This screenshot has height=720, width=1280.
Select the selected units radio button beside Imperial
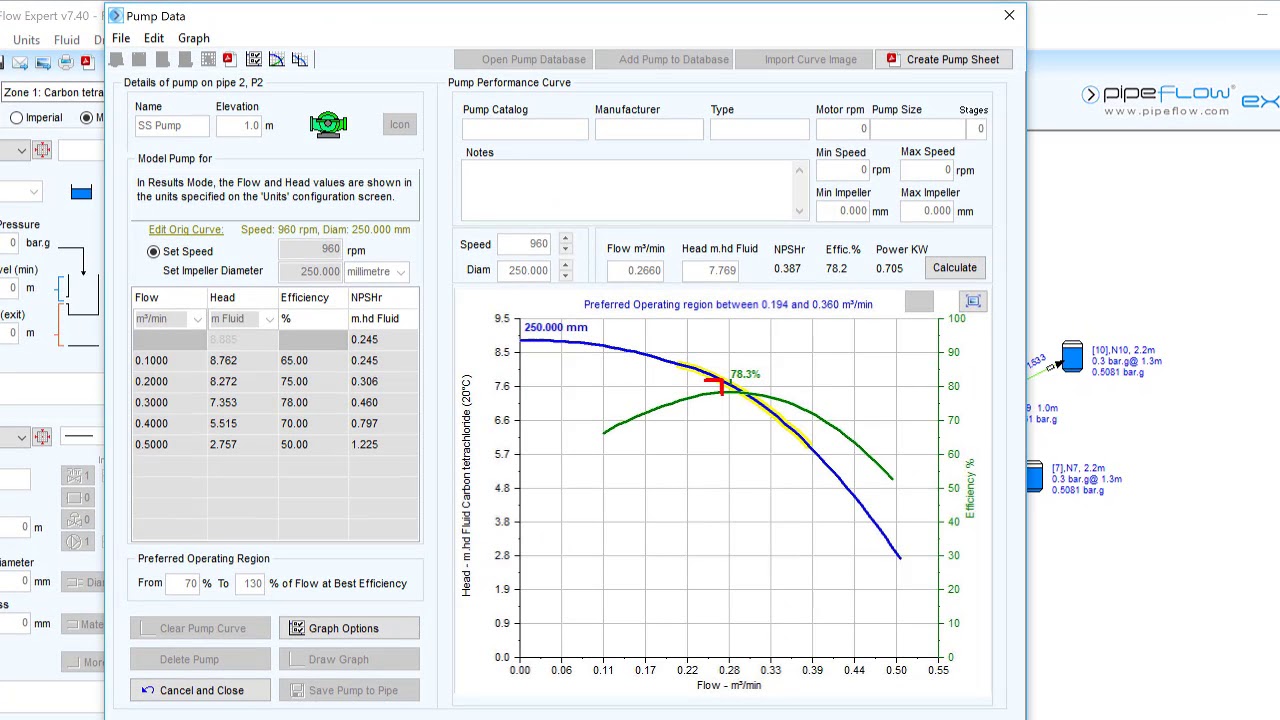87,118
